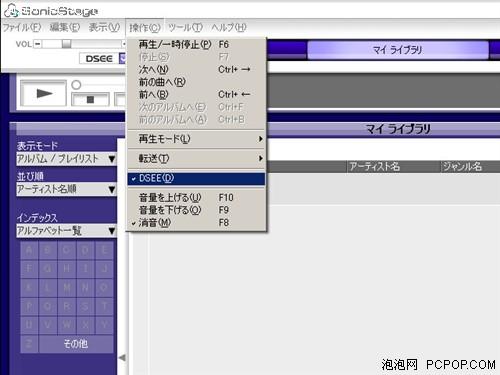Click the その他 index button
Image resolution: width=500 pixels, height=375 pixels.
pyautogui.click(x=76, y=344)
